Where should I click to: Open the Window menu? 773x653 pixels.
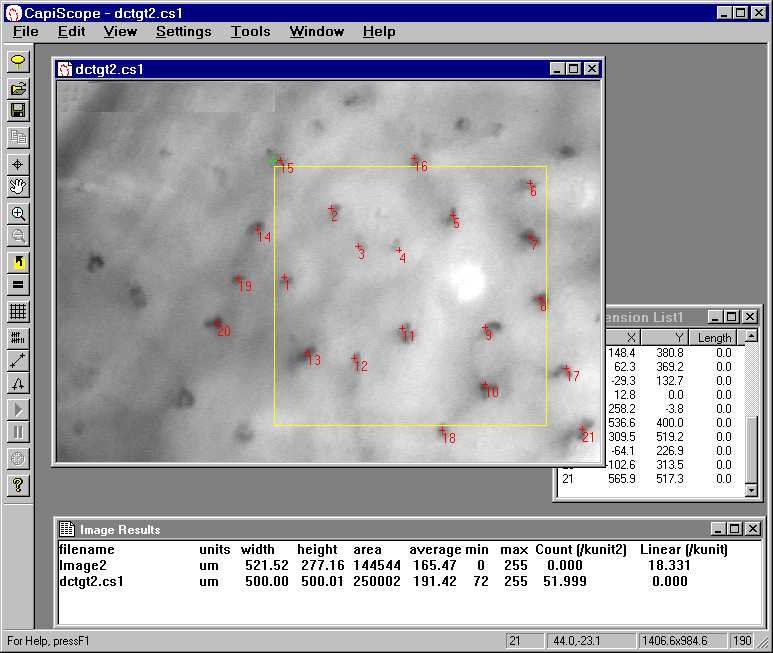pyautogui.click(x=316, y=32)
